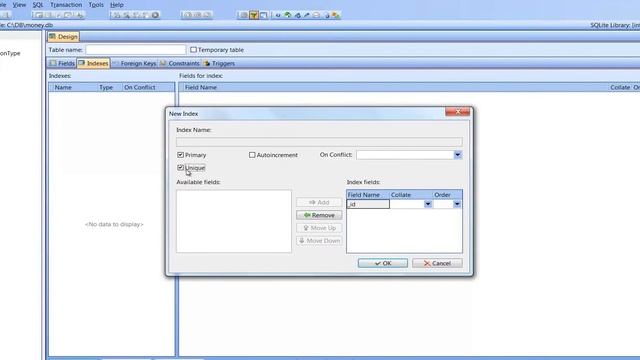The width and height of the screenshot is (640, 360).
Task: Open the SQL menu
Action: coord(38,5)
